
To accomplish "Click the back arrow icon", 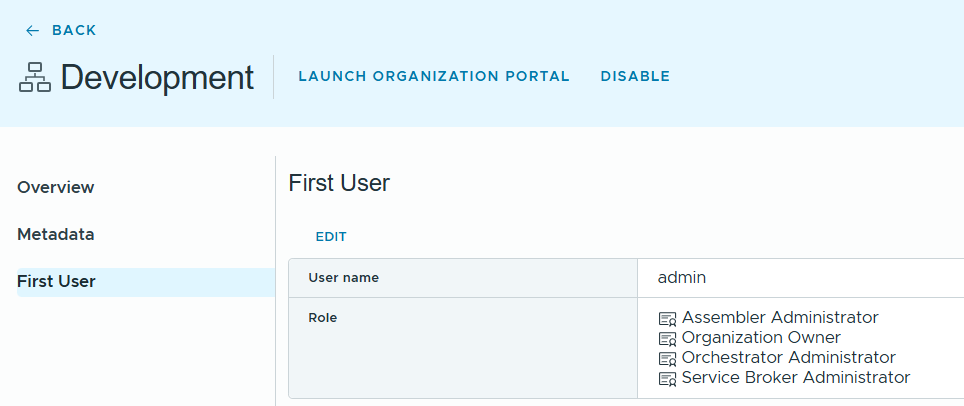I will [32, 31].
